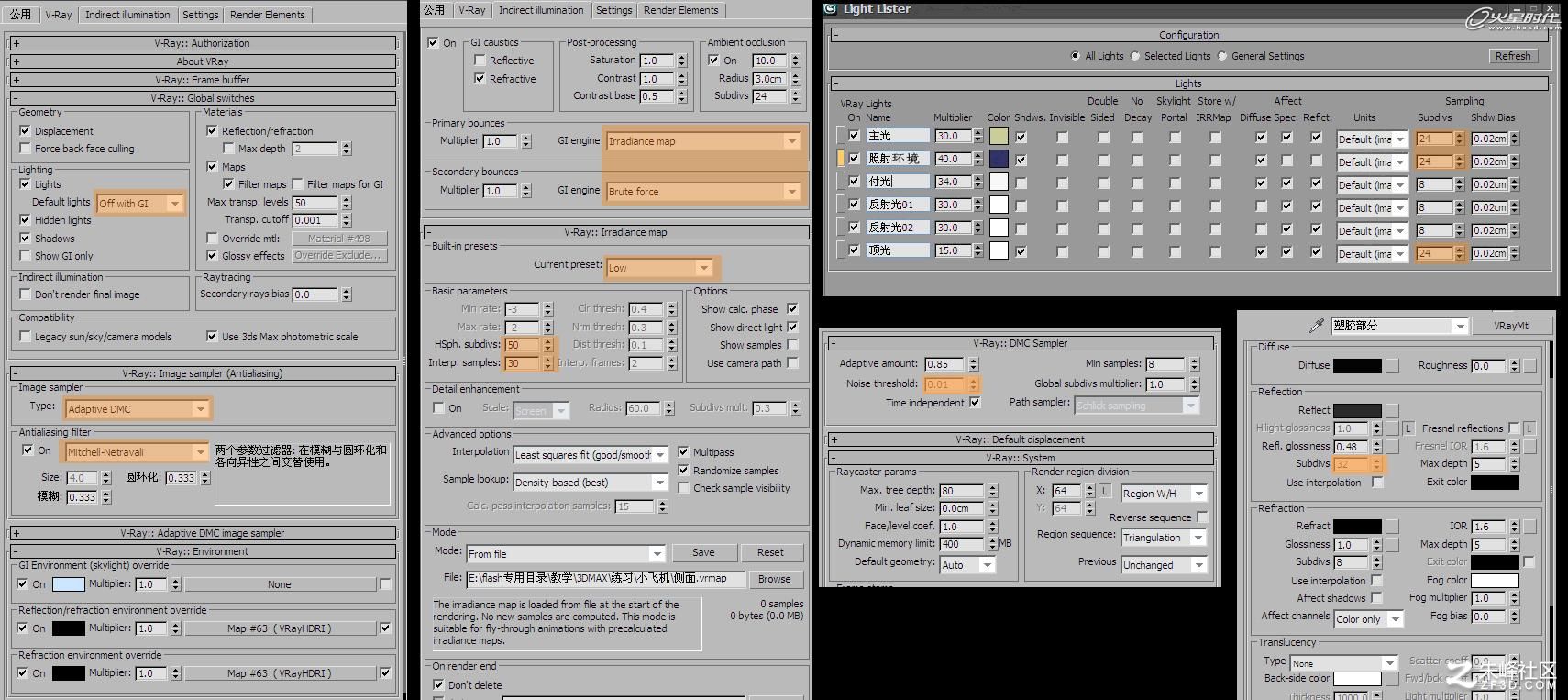Toggle Ambient occlusion On checkbox
Image resolution: width=1568 pixels, height=700 pixels.
click(x=713, y=61)
